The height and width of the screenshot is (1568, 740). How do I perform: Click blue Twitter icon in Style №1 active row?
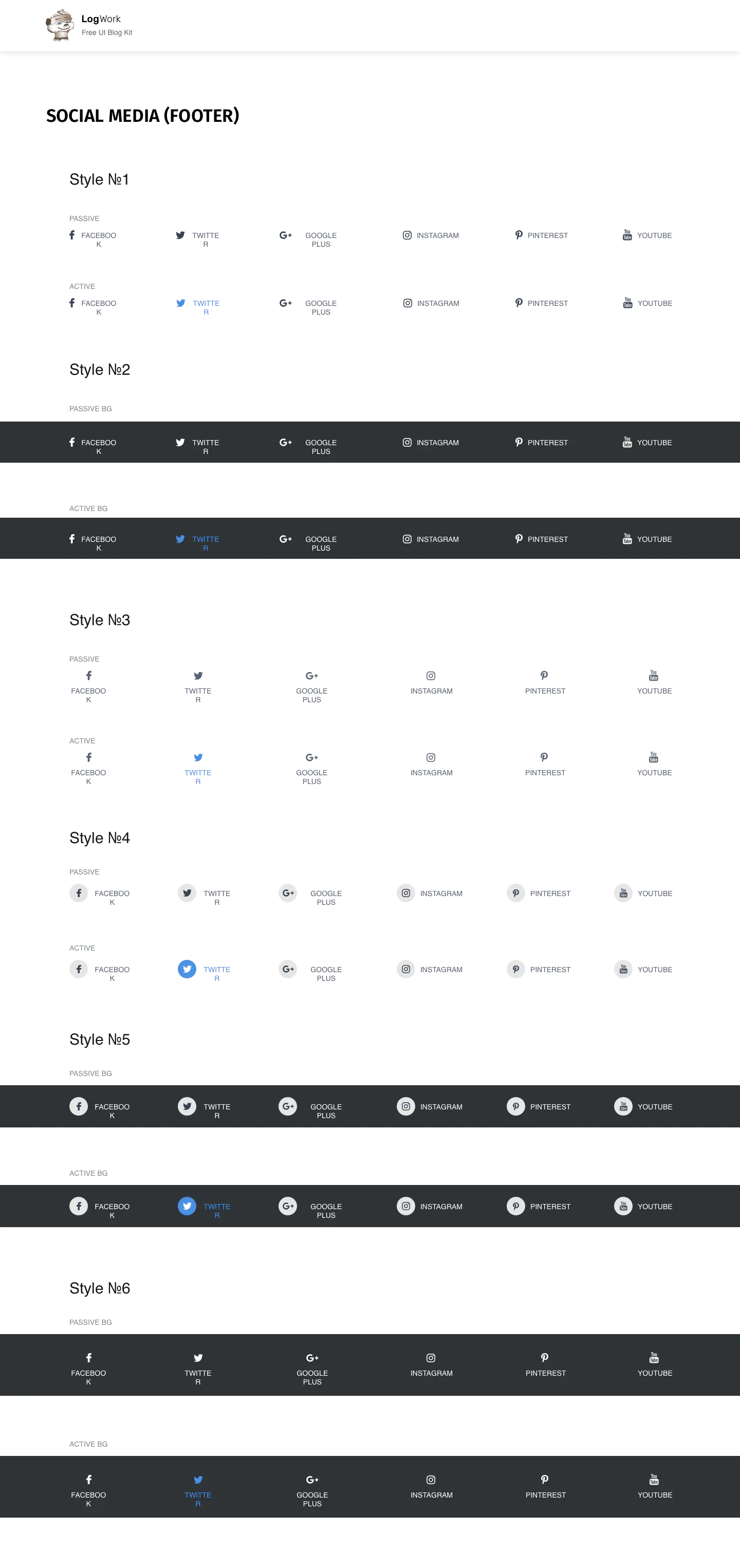pos(181,303)
